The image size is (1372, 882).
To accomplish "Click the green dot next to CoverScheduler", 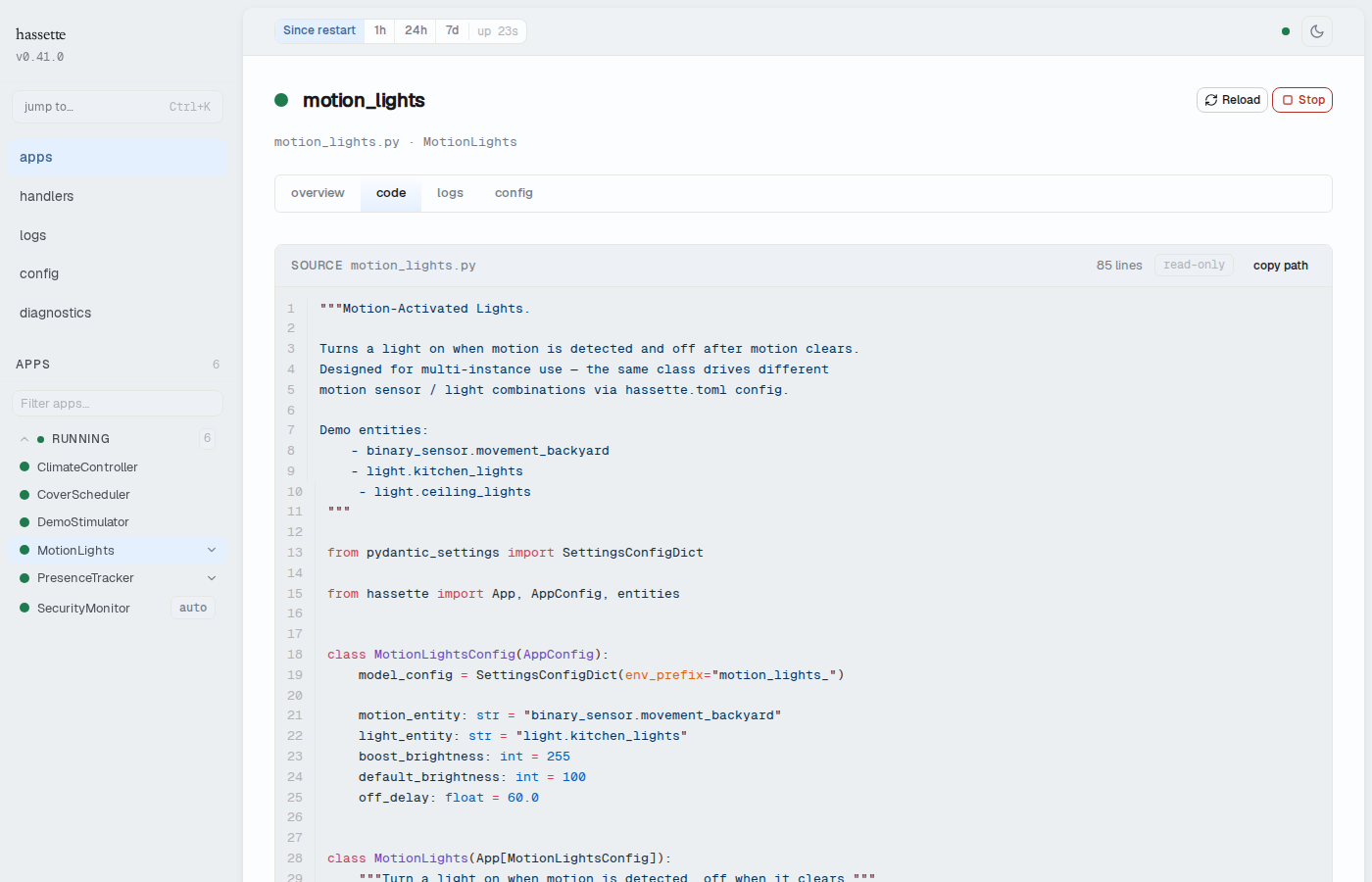I will coord(24,495).
